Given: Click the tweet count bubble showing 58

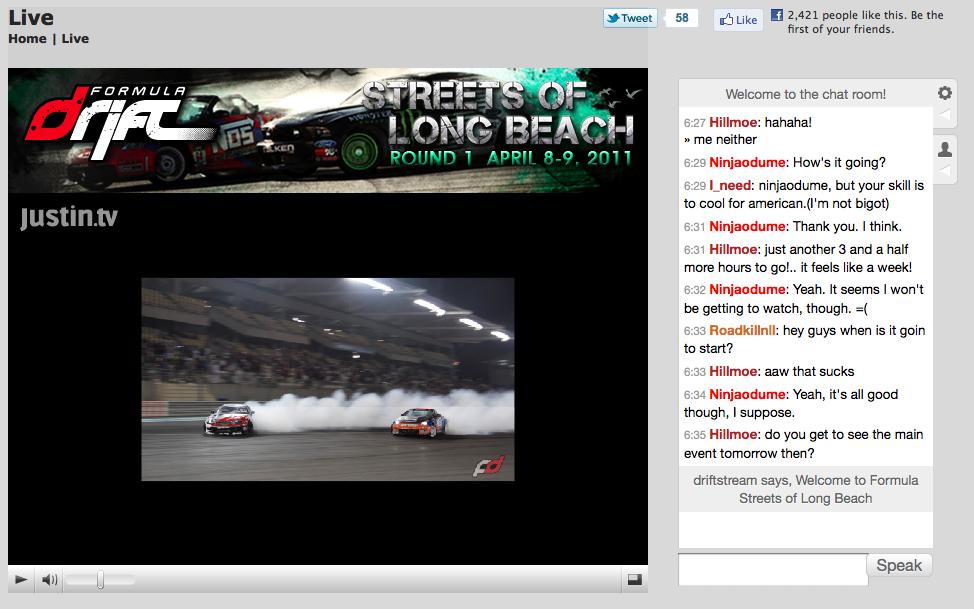Looking at the screenshot, I should [x=682, y=18].
